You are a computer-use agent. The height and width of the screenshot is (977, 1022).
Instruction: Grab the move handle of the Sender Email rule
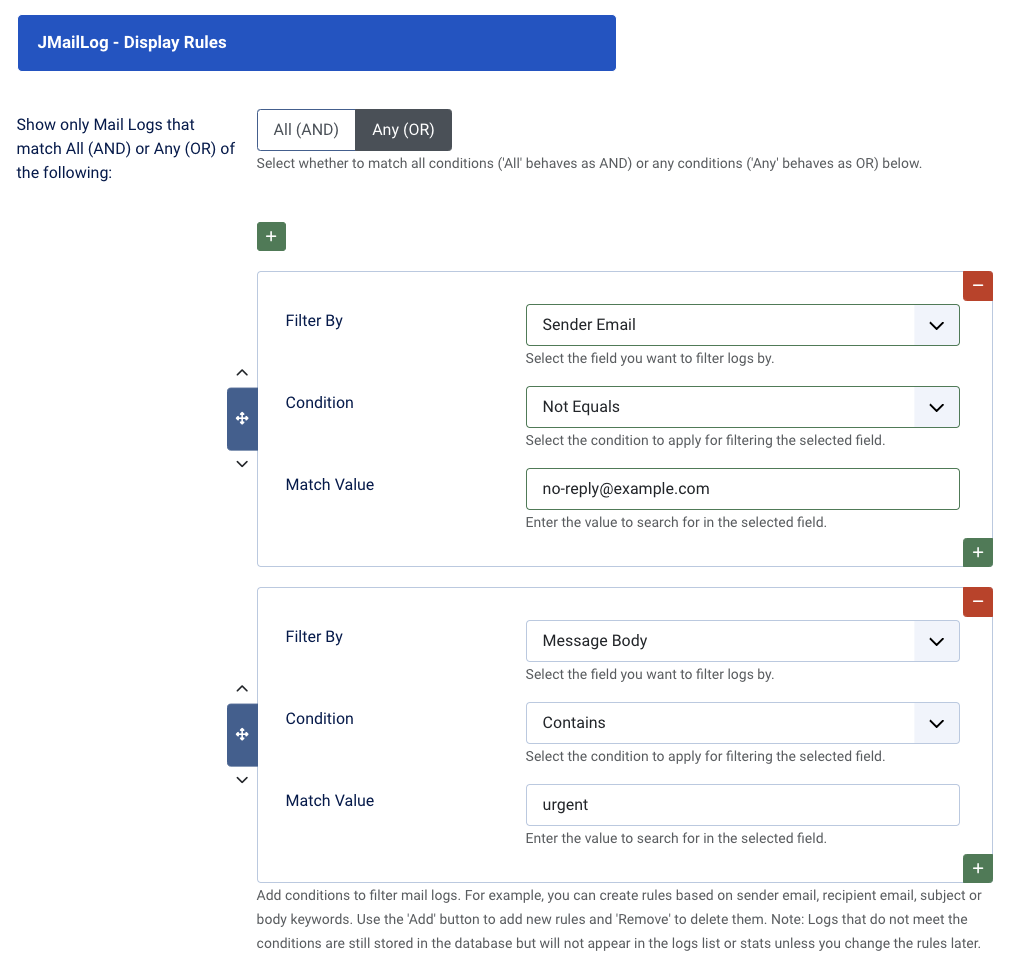242,418
